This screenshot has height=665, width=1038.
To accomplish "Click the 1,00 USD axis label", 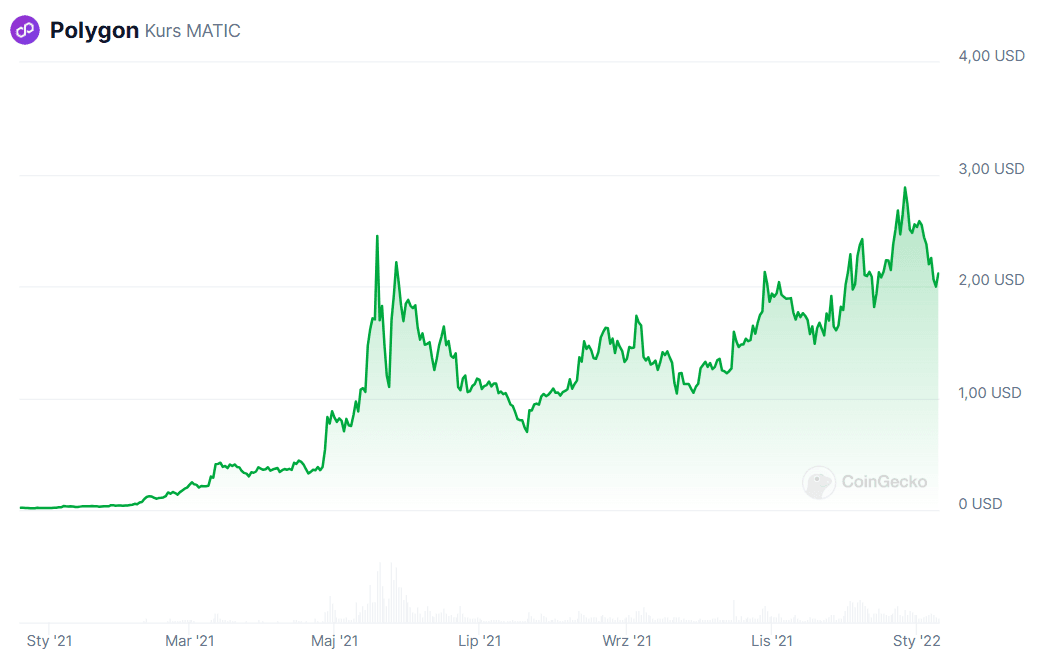I will click(990, 393).
